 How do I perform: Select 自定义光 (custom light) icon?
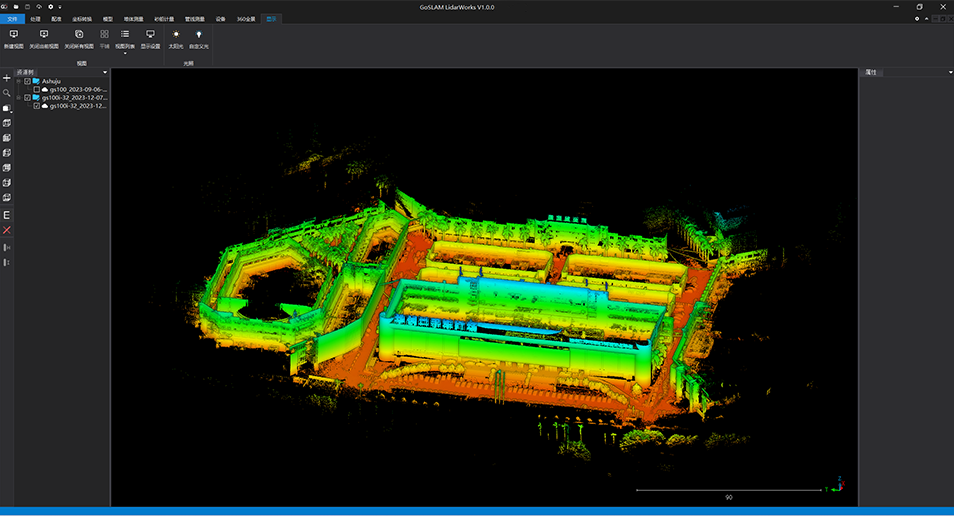pos(199,35)
